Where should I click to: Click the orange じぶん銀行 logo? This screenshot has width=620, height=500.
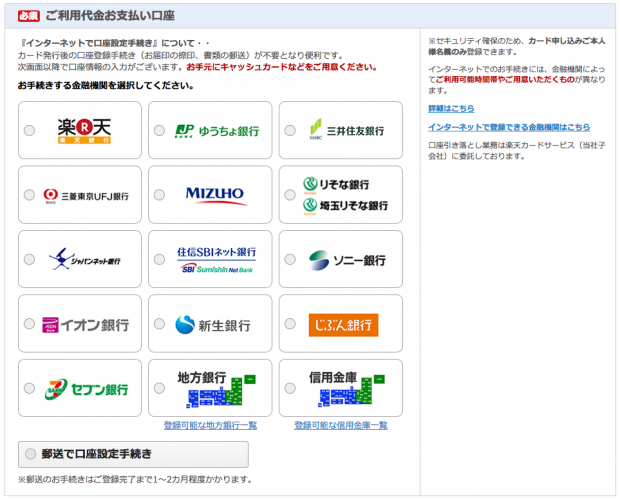coord(343,325)
